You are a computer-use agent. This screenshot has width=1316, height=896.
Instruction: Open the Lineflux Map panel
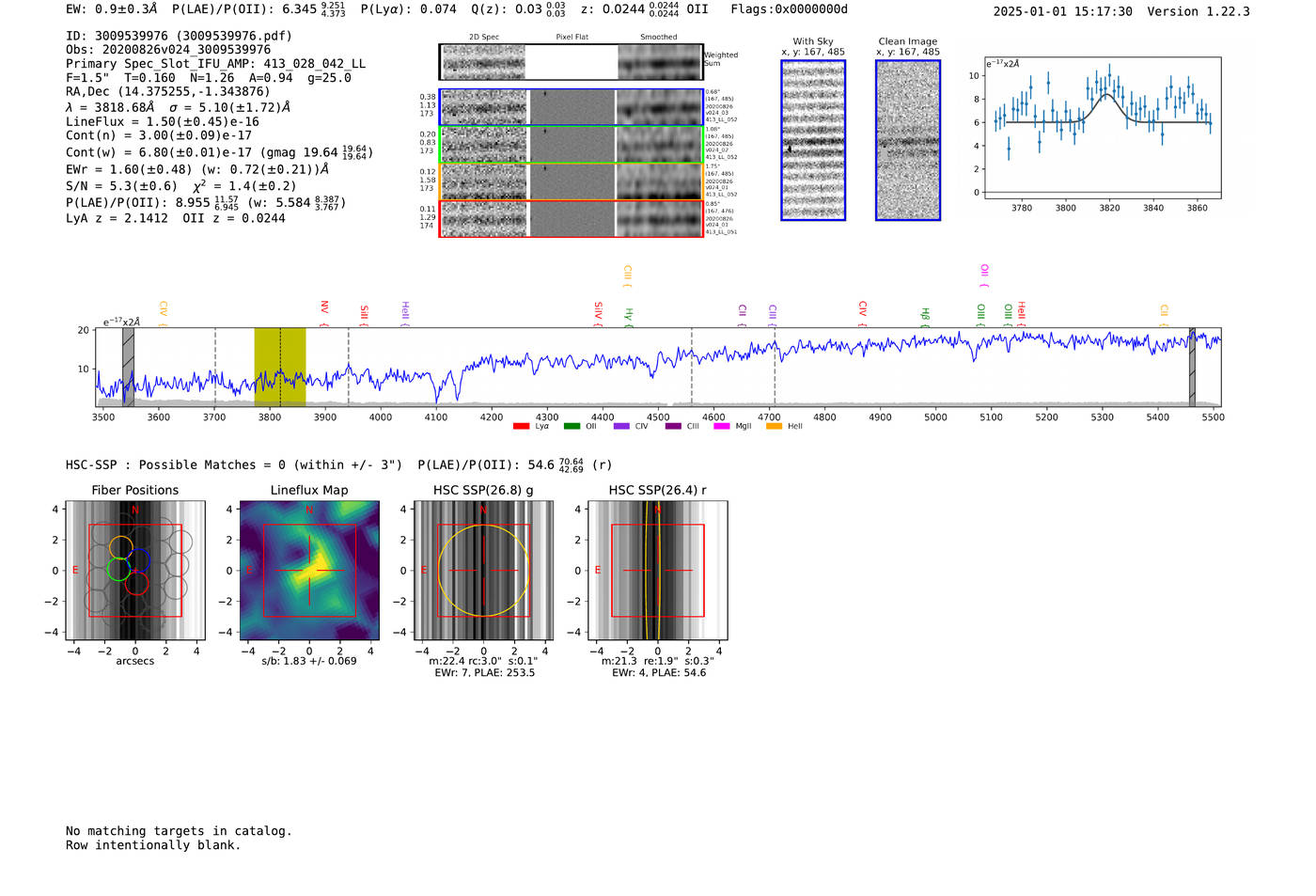[309, 571]
